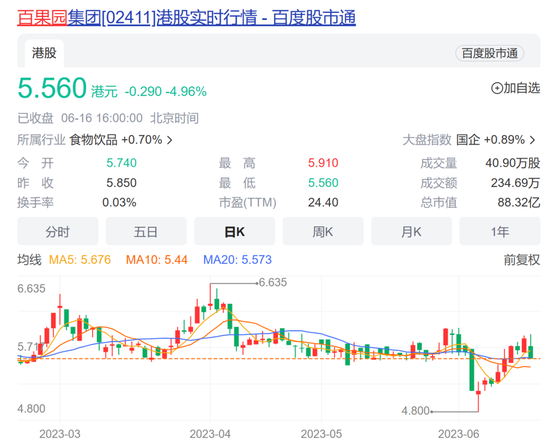Expand the chevron after 食物饮品 +0.70%
The height and width of the screenshot is (445, 550).
click(170, 140)
